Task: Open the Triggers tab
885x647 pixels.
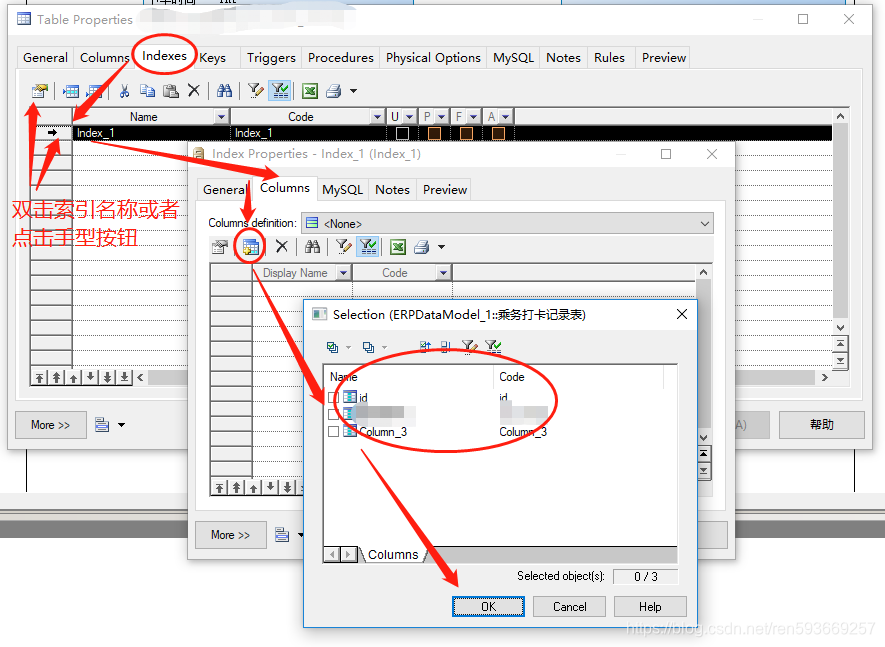Action: pyautogui.click(x=271, y=58)
